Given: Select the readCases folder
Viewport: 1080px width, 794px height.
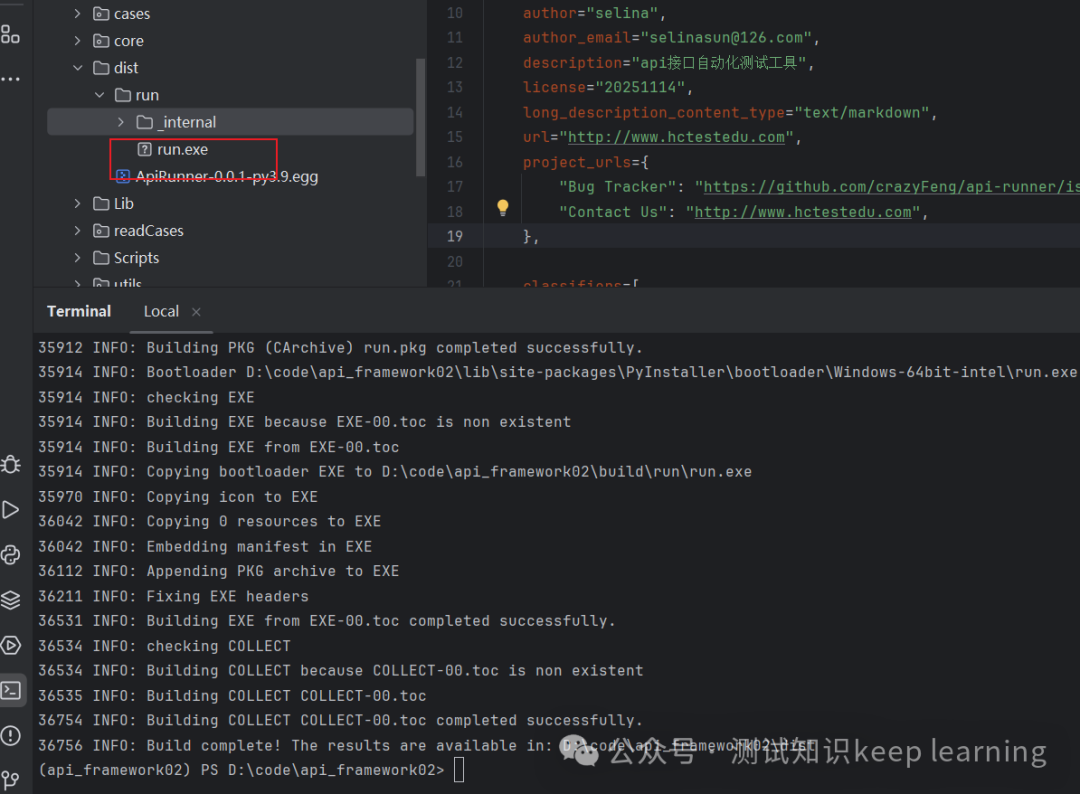Looking at the screenshot, I should [148, 231].
